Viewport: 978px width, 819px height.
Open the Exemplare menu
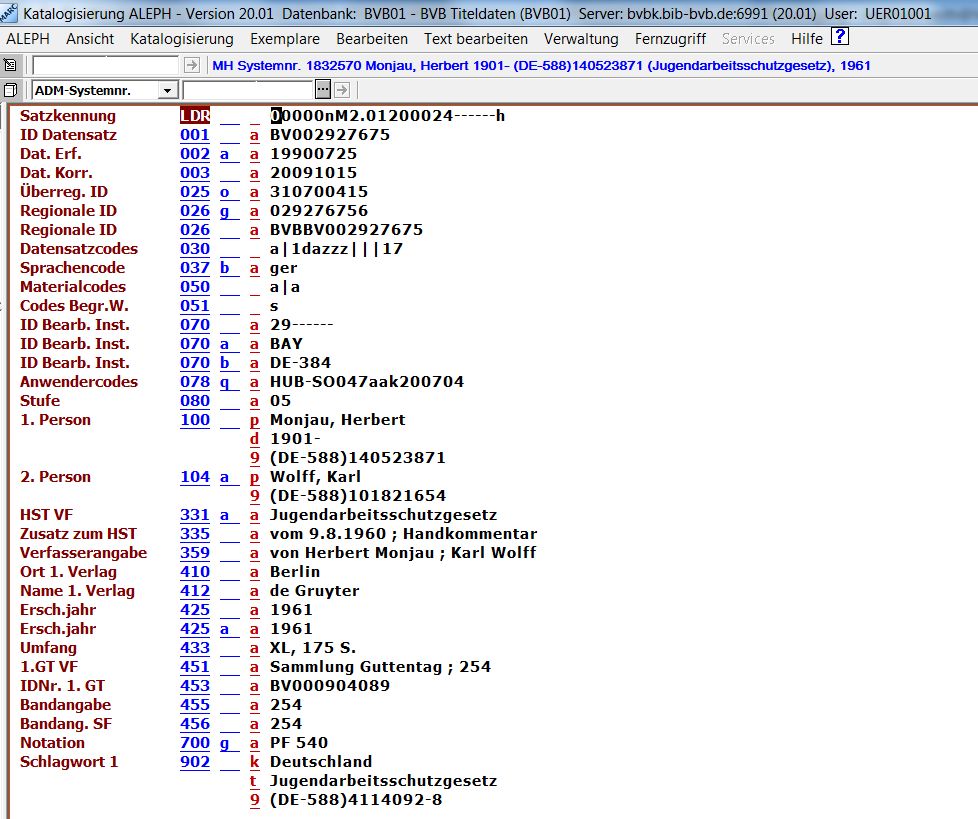(x=284, y=39)
